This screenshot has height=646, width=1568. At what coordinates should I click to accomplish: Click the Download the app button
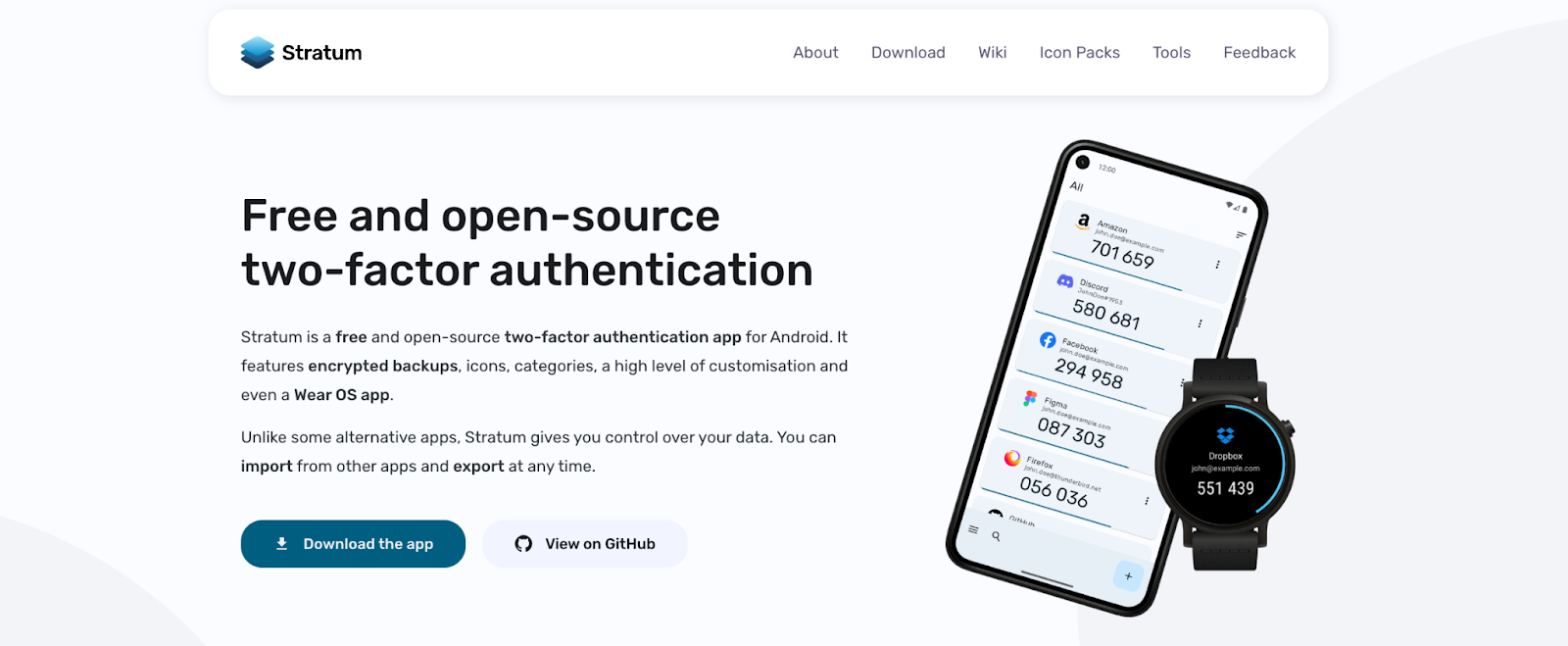point(353,544)
